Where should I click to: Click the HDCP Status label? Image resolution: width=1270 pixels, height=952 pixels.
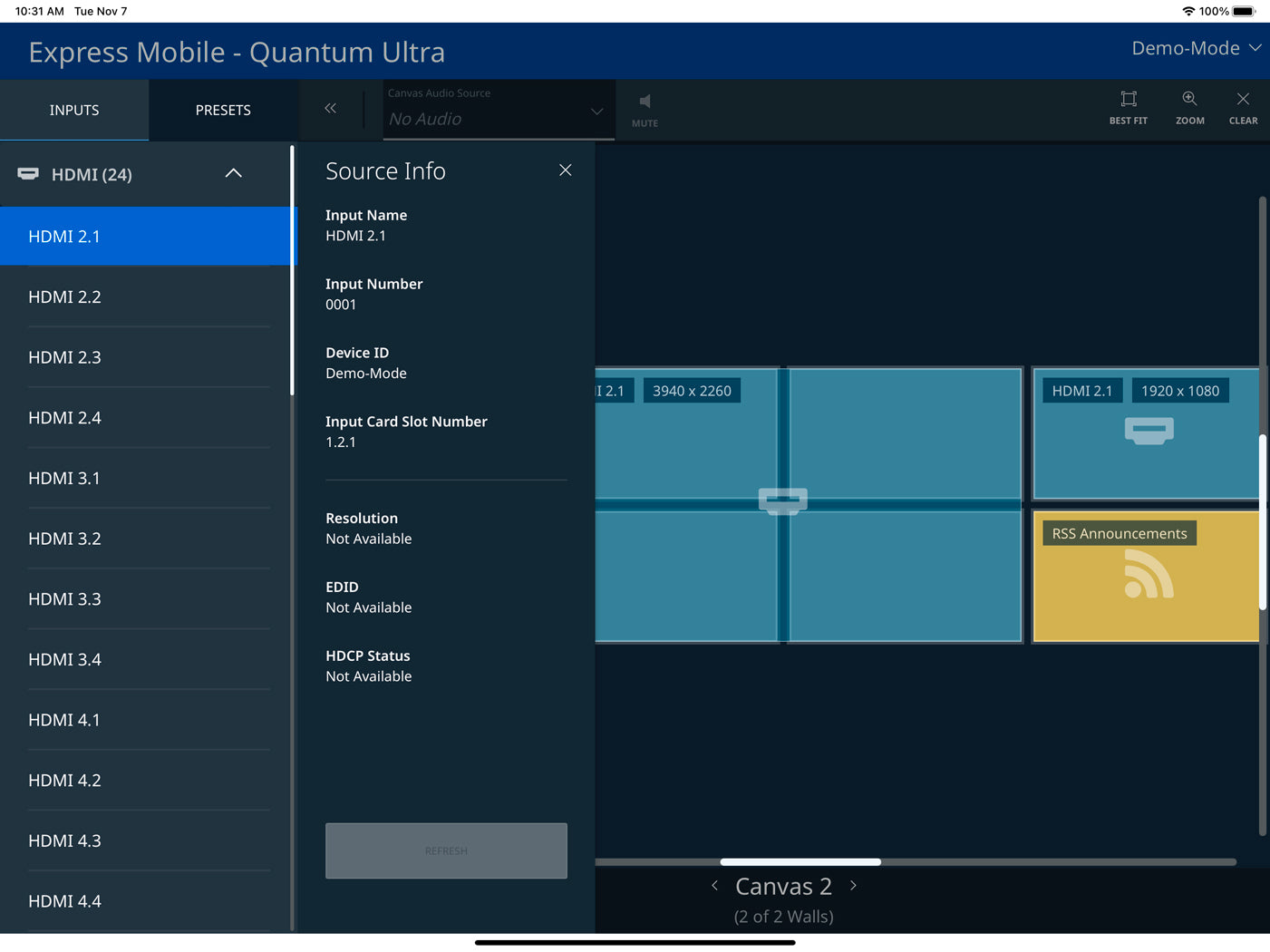[368, 656]
